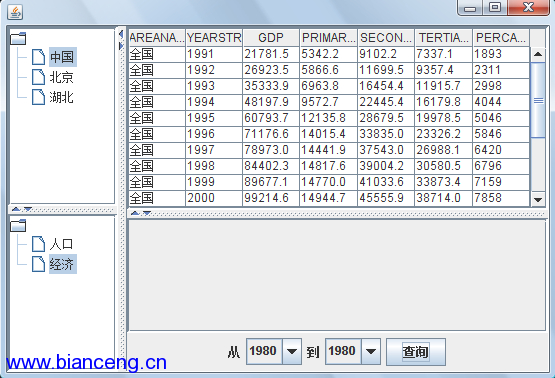555x378 pixels.
Task: Collapse the left panel with left divider arrow
Action: click(x=121, y=34)
